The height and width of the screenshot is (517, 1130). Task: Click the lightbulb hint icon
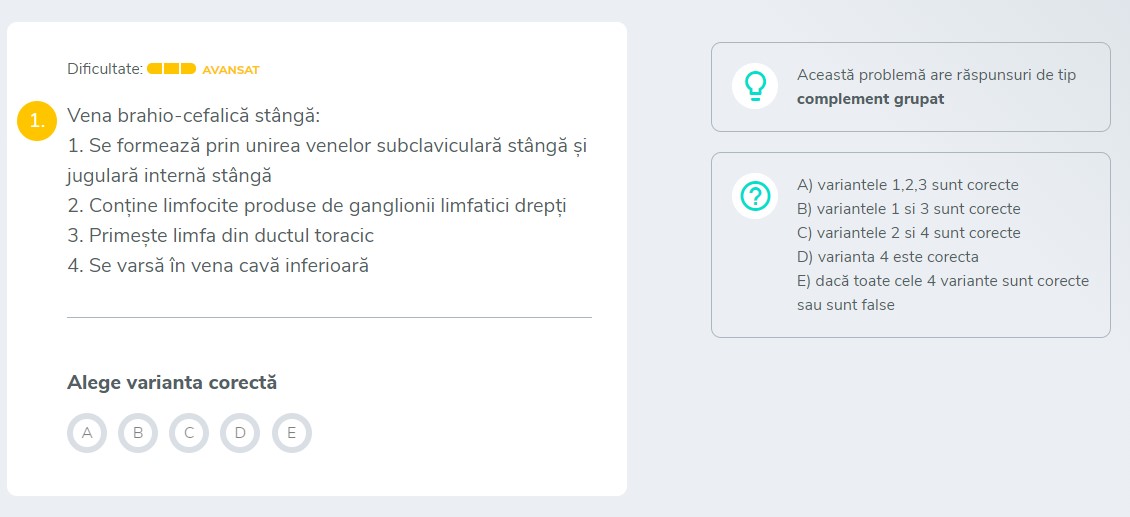(x=755, y=87)
